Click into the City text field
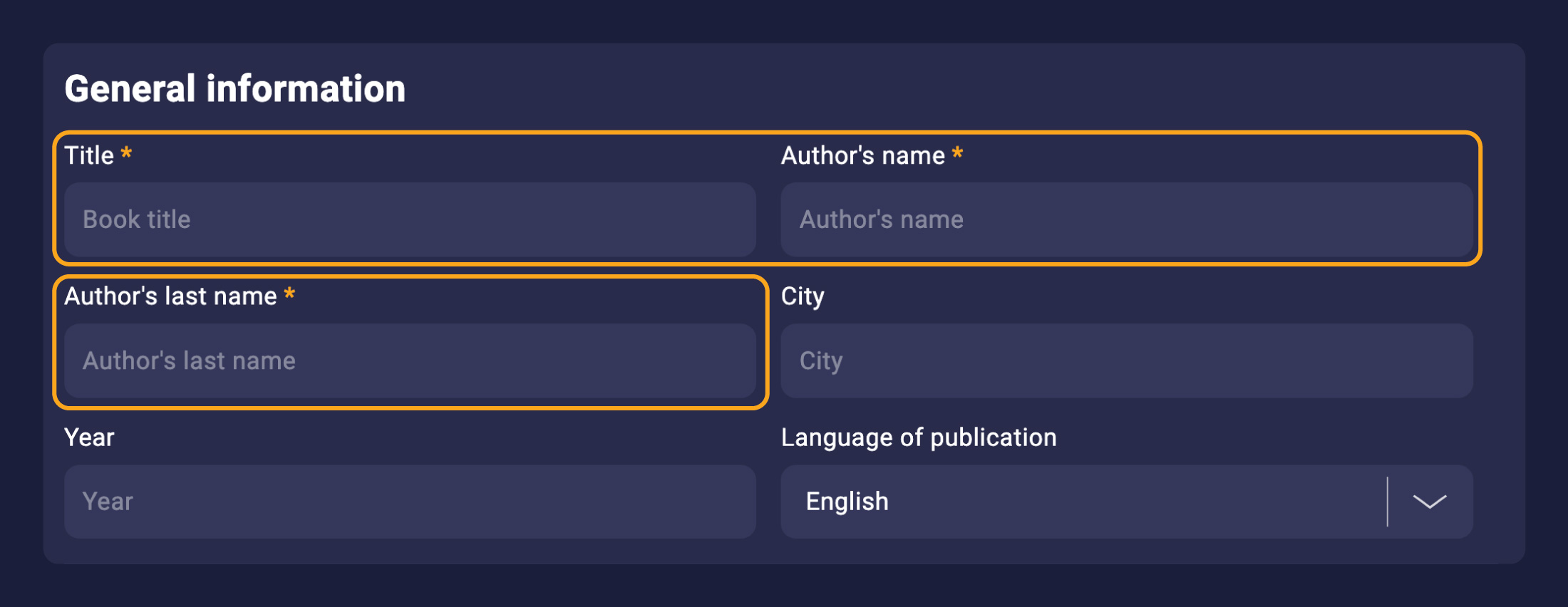 [1126, 360]
